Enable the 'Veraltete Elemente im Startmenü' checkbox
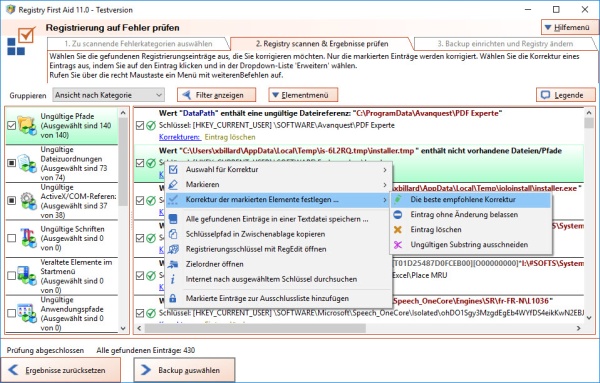 11,275
